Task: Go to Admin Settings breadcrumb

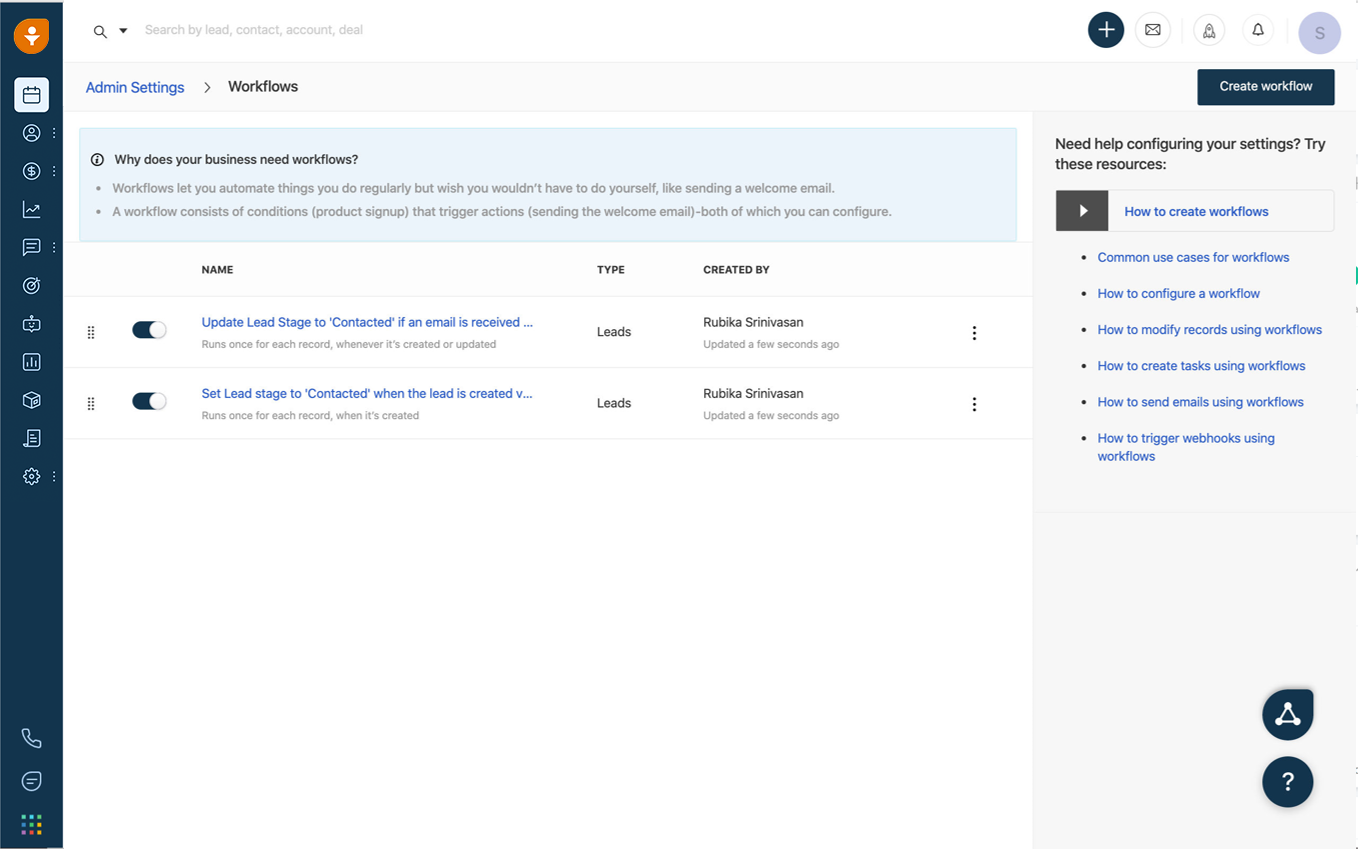Action: coord(135,87)
